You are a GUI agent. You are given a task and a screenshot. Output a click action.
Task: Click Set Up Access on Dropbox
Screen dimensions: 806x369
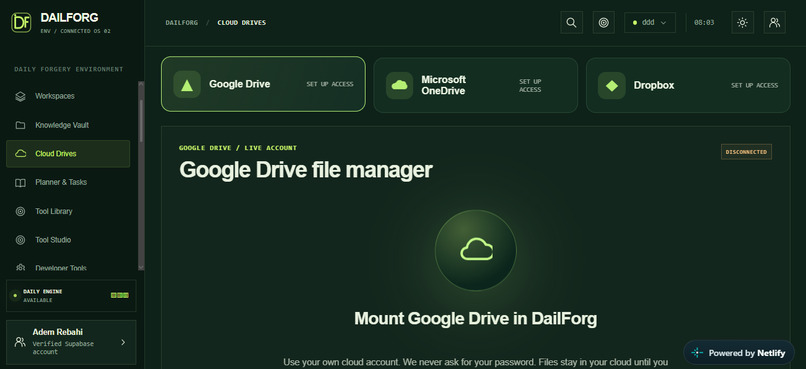click(x=755, y=85)
